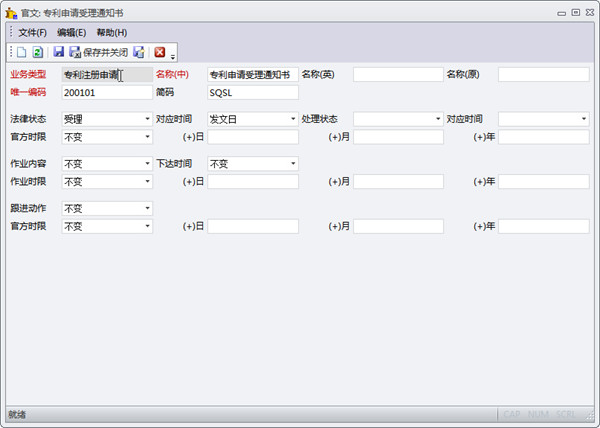Image resolution: width=600 pixels, height=428 pixels.
Task: Expand the 法律状态 dropdown showing 受理
Action: pos(147,119)
